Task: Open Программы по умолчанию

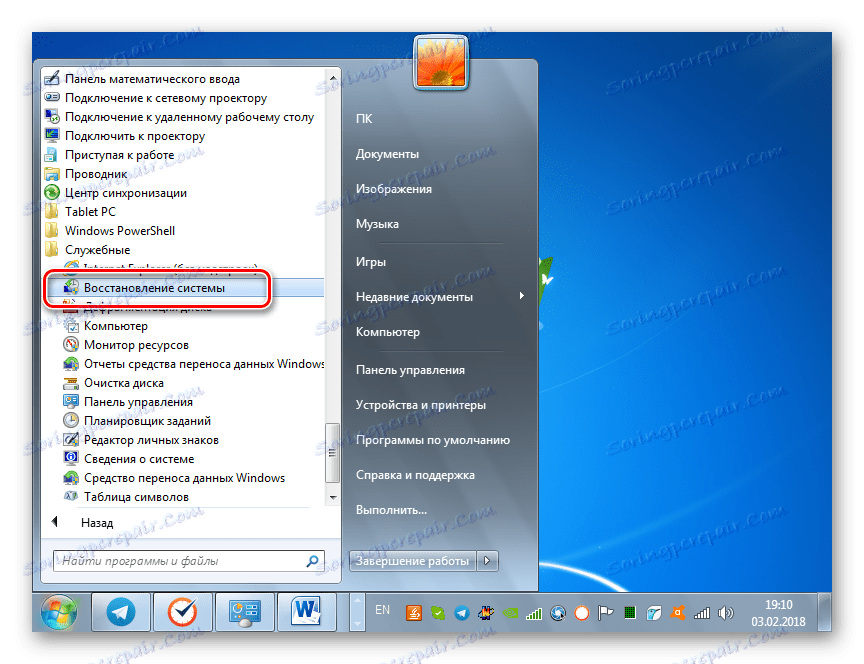Action: click(433, 440)
